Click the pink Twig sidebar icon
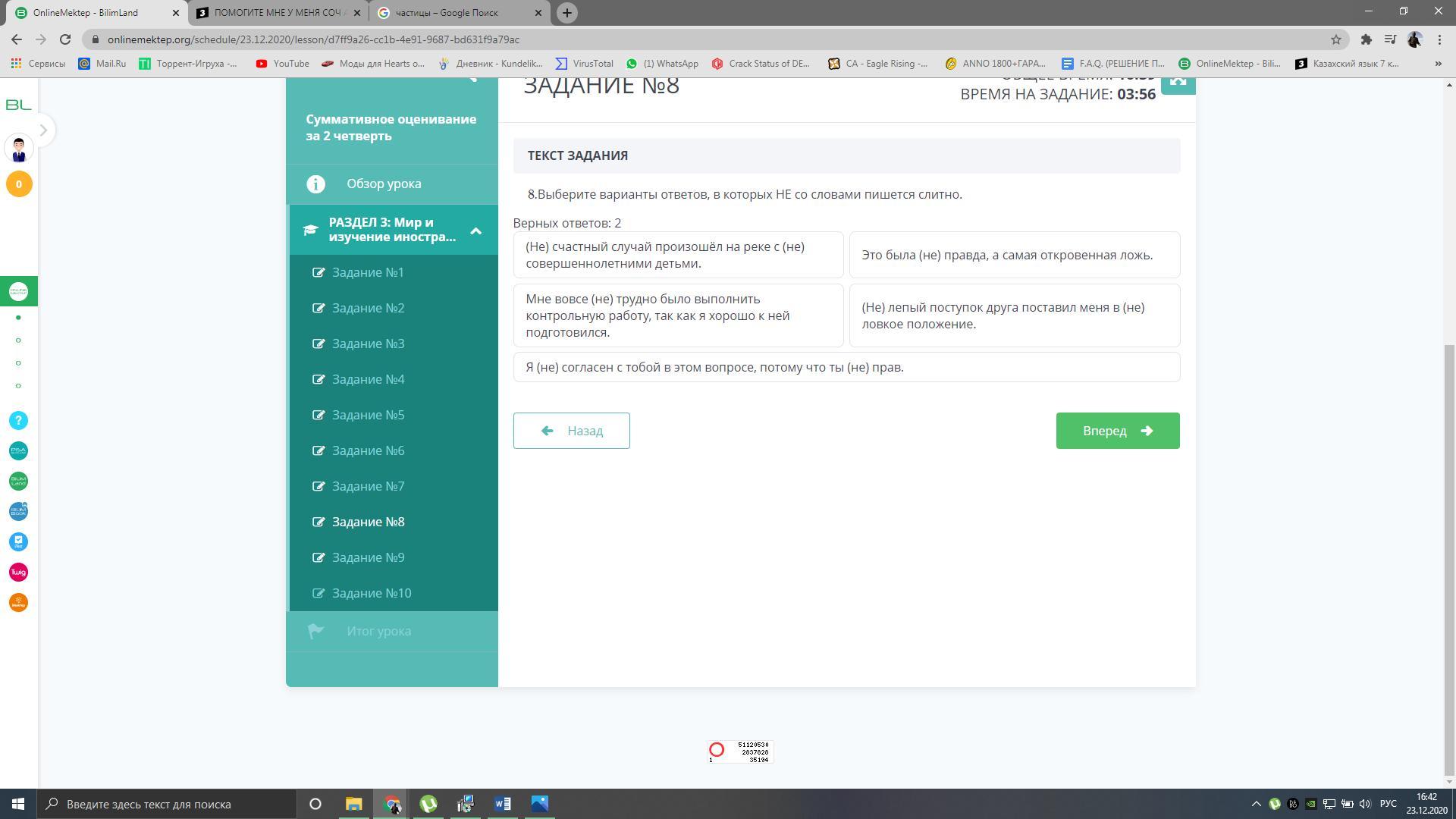 pos(19,573)
